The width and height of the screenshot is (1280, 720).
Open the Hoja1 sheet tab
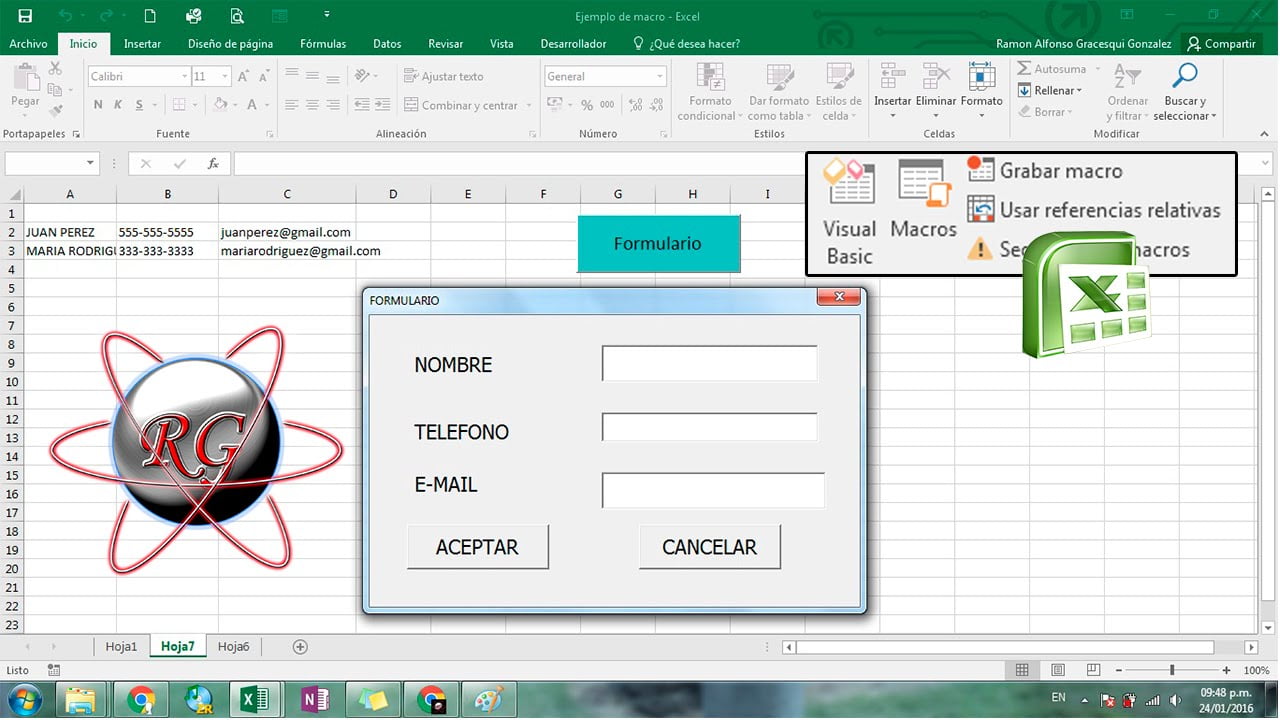[121, 647]
